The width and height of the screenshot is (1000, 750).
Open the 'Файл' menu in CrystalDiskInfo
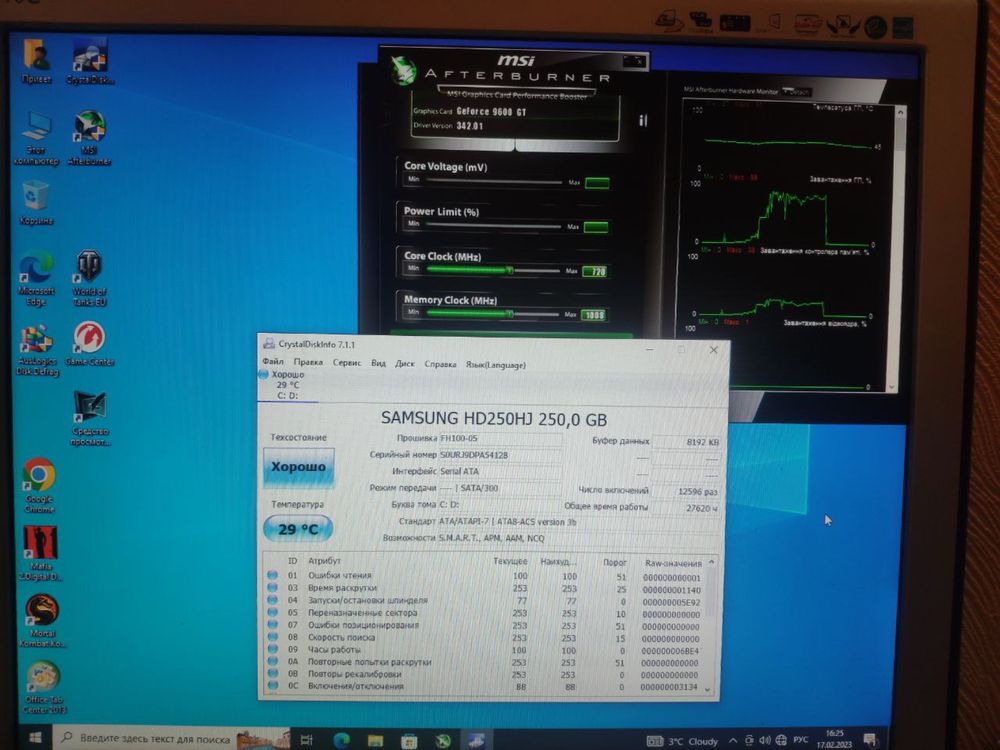click(x=273, y=362)
